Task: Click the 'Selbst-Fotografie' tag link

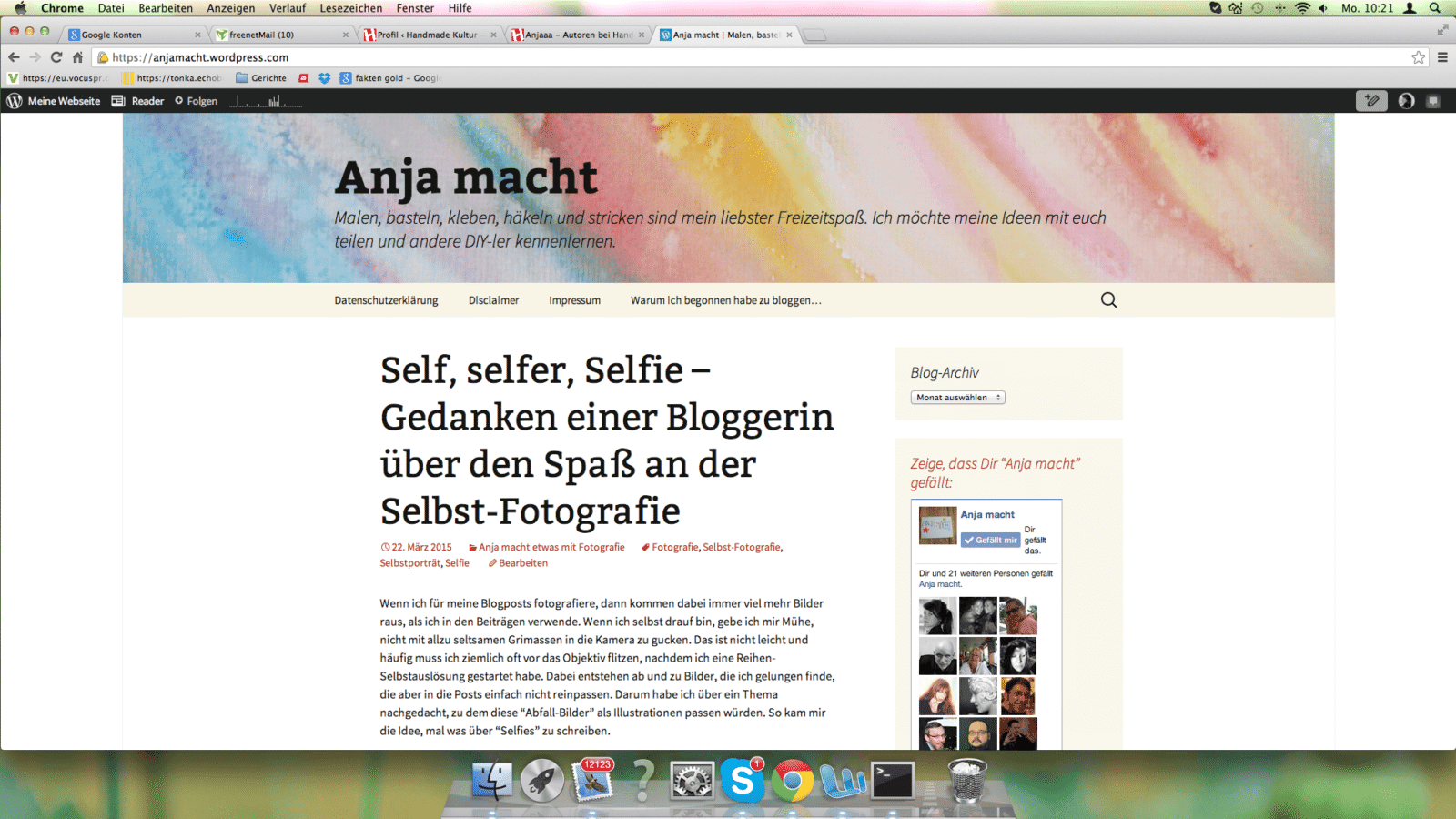Action: [x=742, y=547]
